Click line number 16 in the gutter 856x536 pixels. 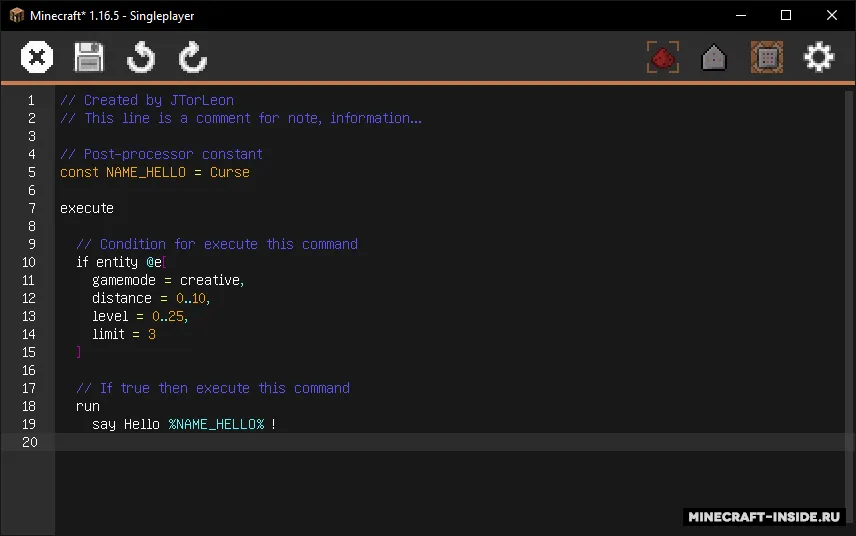(28, 371)
